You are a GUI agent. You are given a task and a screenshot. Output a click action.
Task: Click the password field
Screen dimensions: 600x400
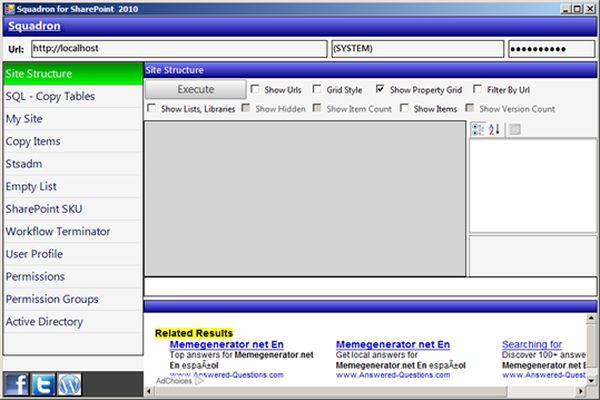coord(551,49)
